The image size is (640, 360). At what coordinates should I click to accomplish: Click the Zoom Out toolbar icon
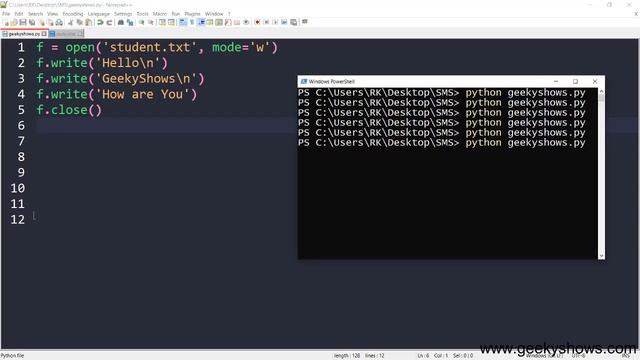[151, 22]
